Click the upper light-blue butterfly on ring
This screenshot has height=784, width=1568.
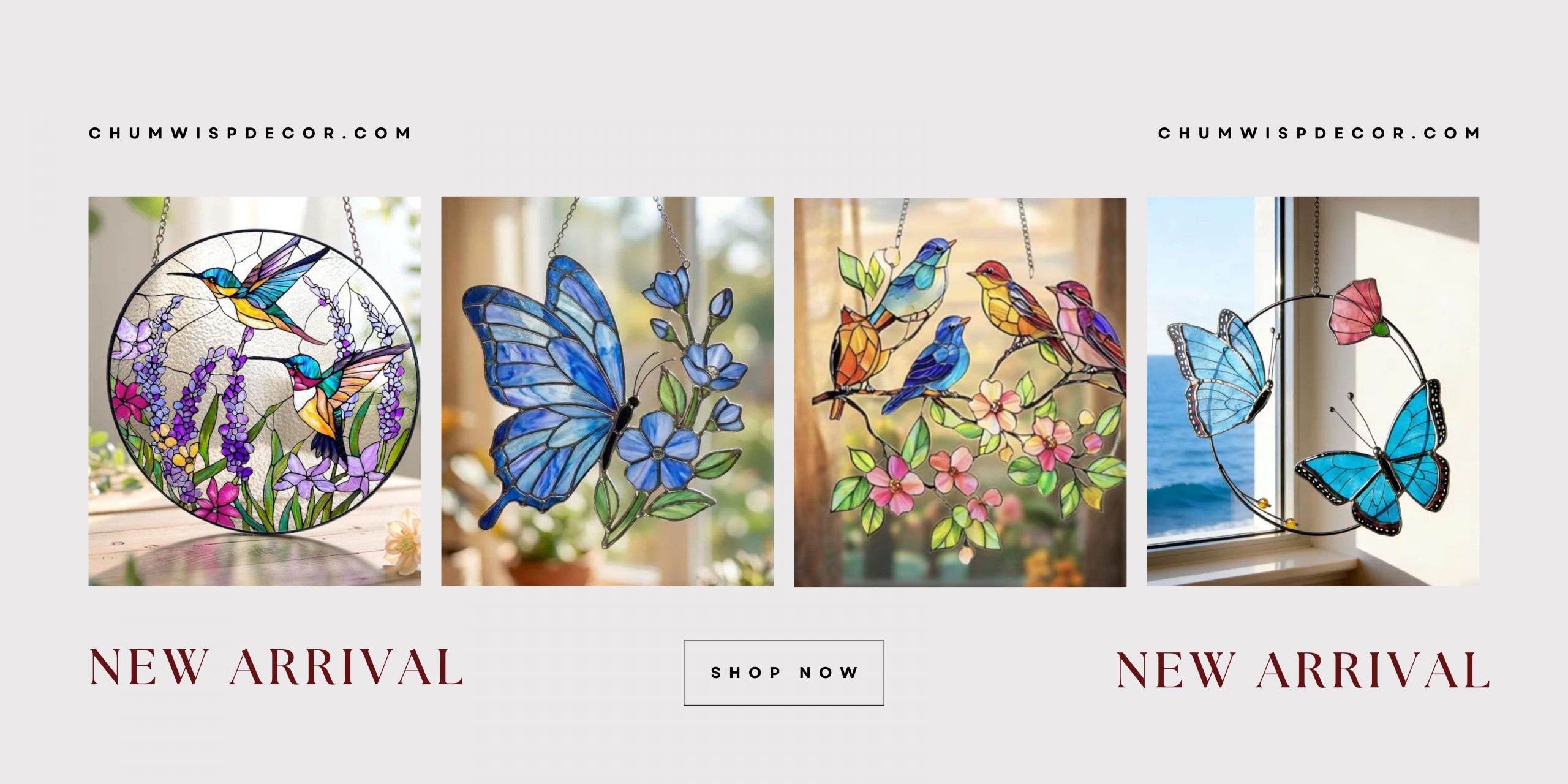click(x=1222, y=374)
